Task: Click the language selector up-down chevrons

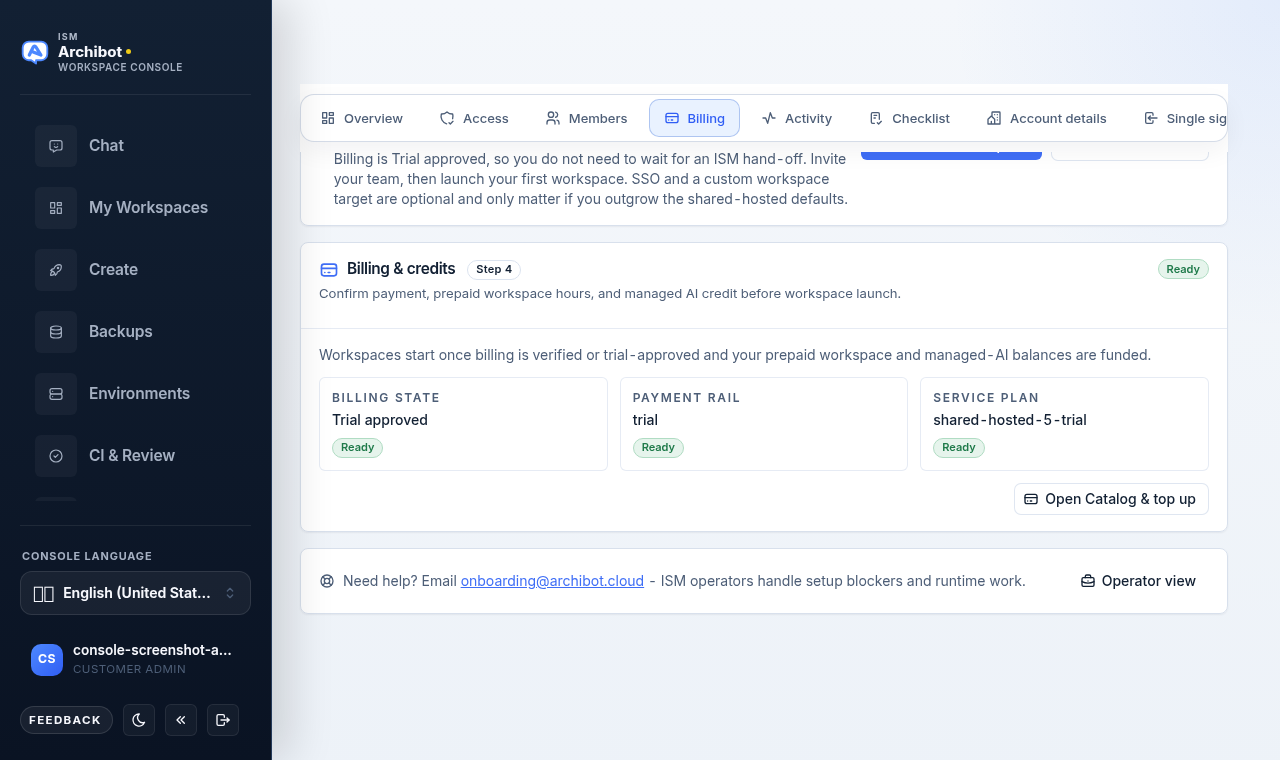Action: click(x=230, y=593)
